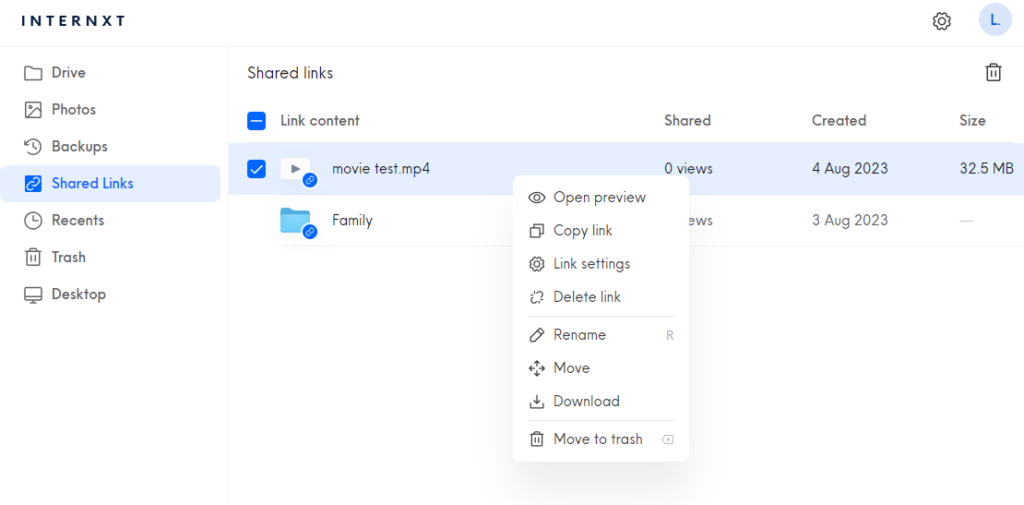Open Link settings from context menu

[x=591, y=264]
